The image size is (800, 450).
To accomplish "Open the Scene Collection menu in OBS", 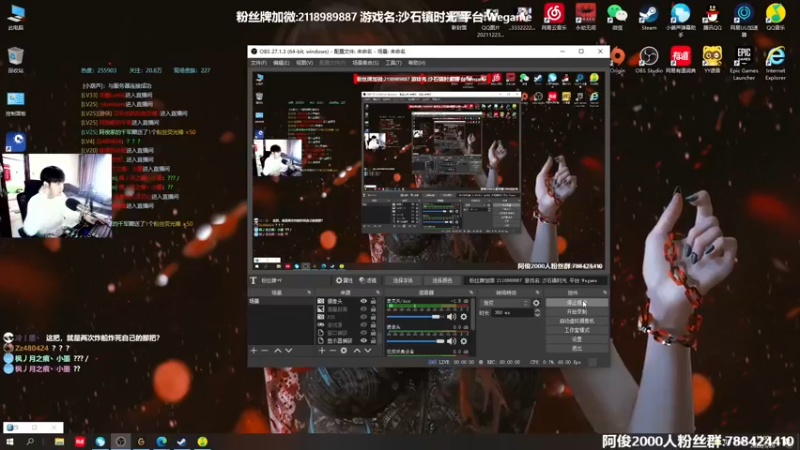I will pos(365,63).
